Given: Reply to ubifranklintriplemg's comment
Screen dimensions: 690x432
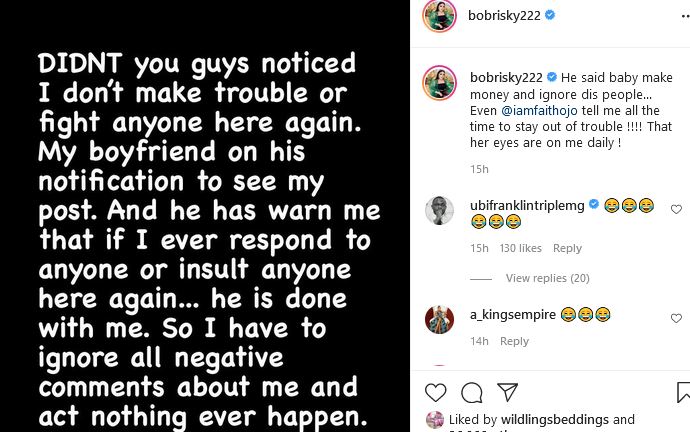Looking at the screenshot, I should tap(567, 248).
